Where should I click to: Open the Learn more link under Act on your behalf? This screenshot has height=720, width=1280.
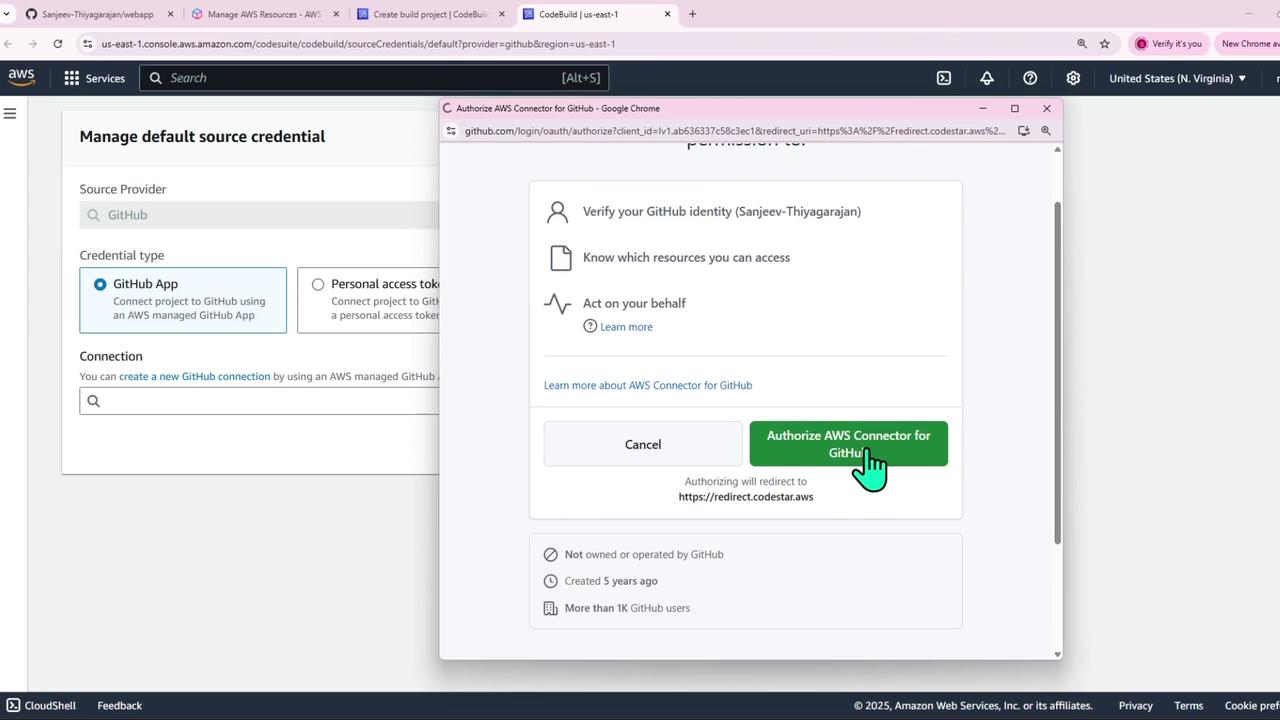point(626,327)
